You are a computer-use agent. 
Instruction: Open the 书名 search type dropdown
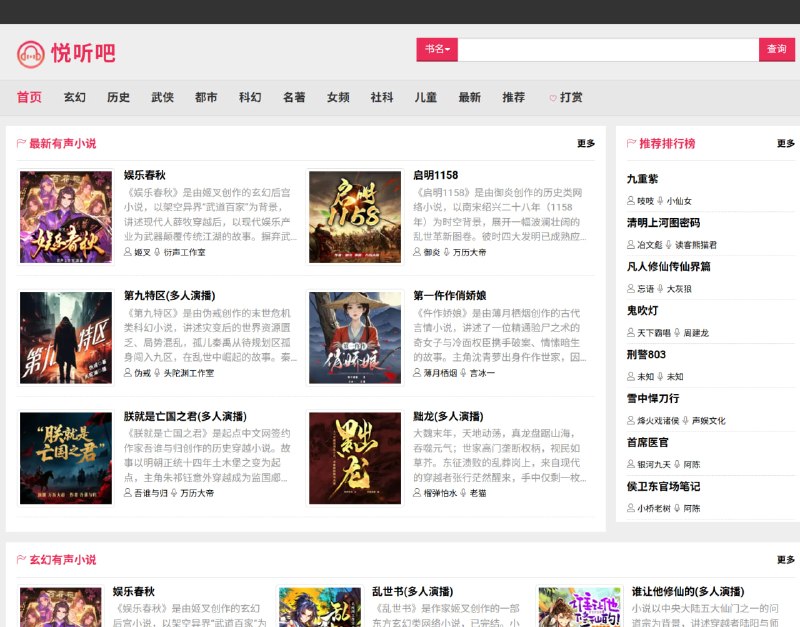point(437,49)
